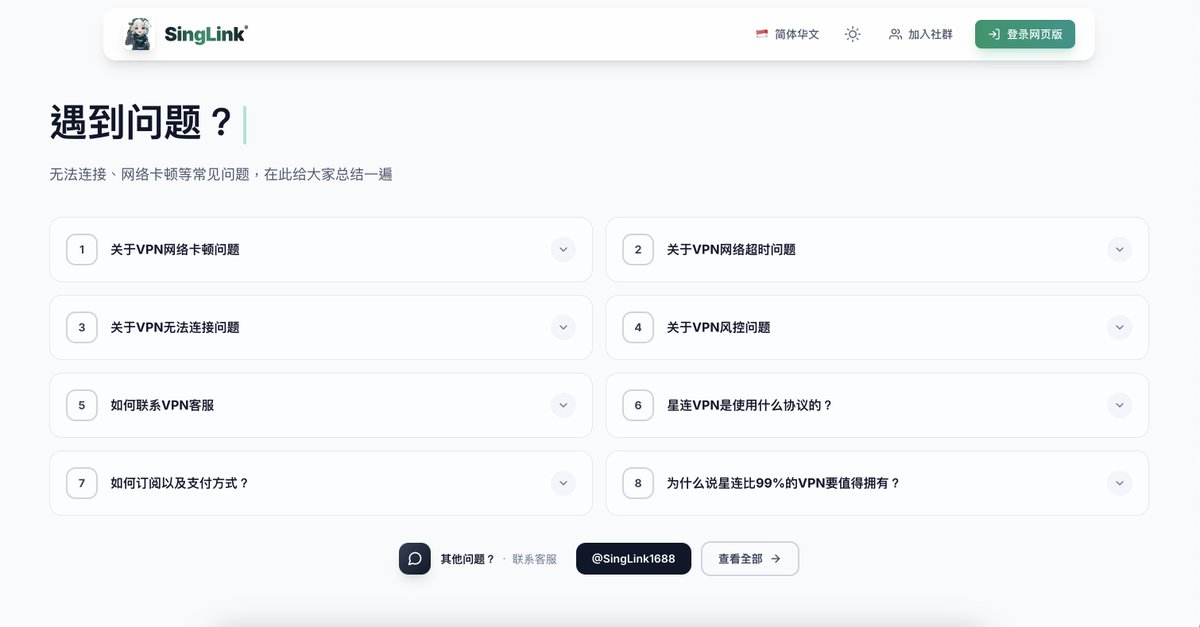Click number badge 8 on FAQ card

tap(638, 483)
